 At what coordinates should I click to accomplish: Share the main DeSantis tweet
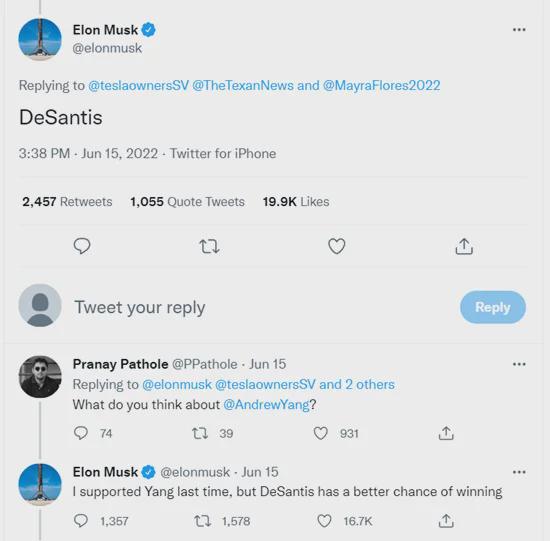(x=464, y=246)
